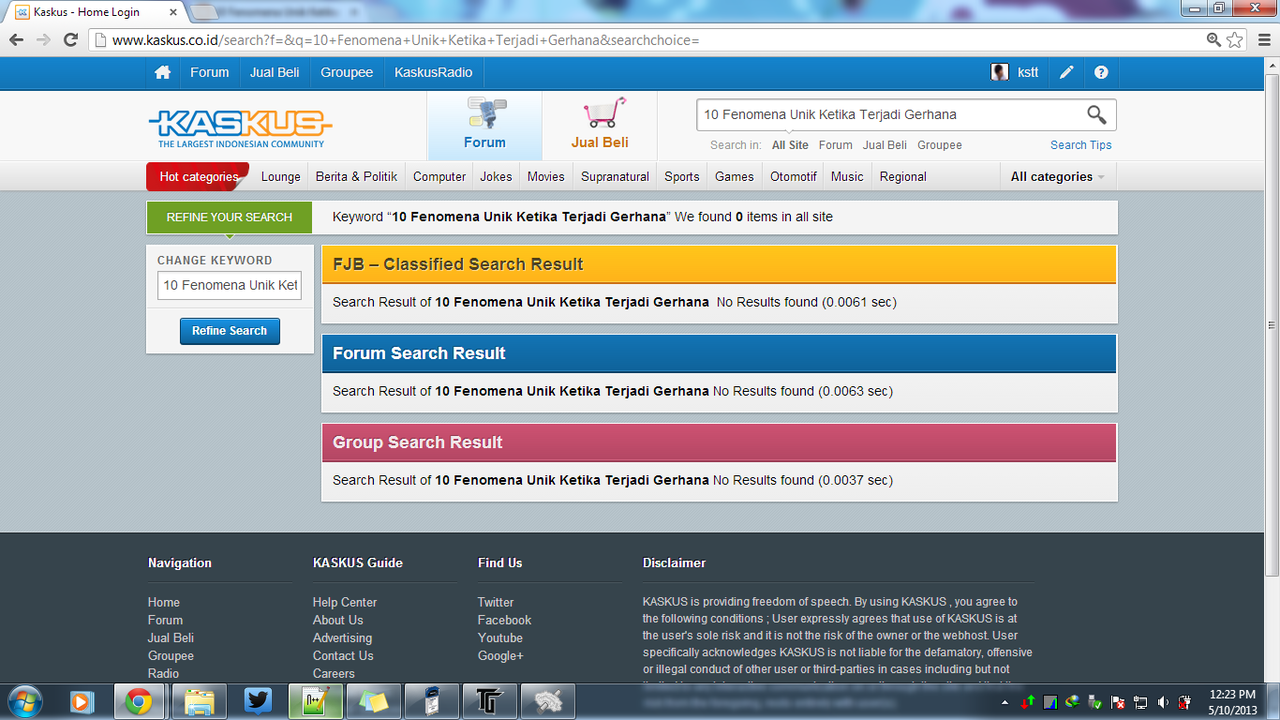
Task: Open Advertising footer link
Action: click(x=342, y=638)
